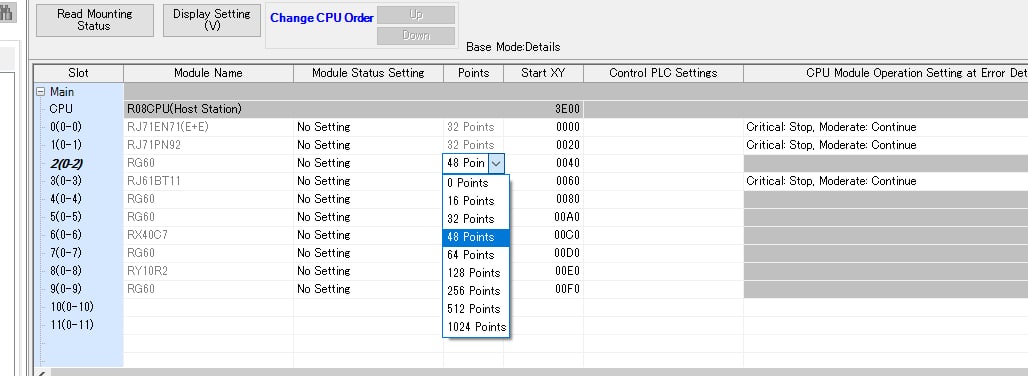Click the greyed Up CPU order button
The image size is (1028, 376).
coord(416,14)
